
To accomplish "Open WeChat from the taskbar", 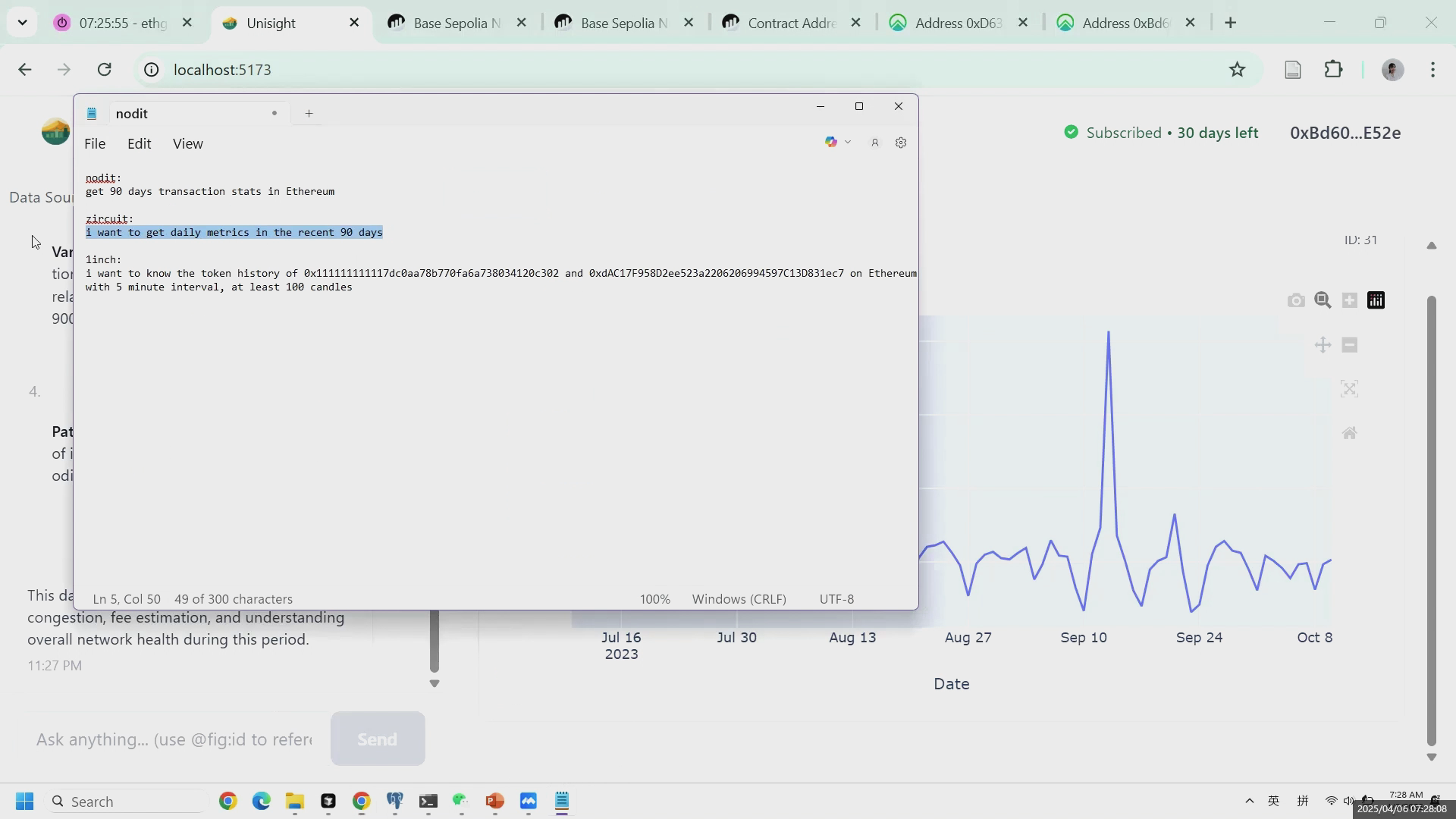I will point(461,802).
